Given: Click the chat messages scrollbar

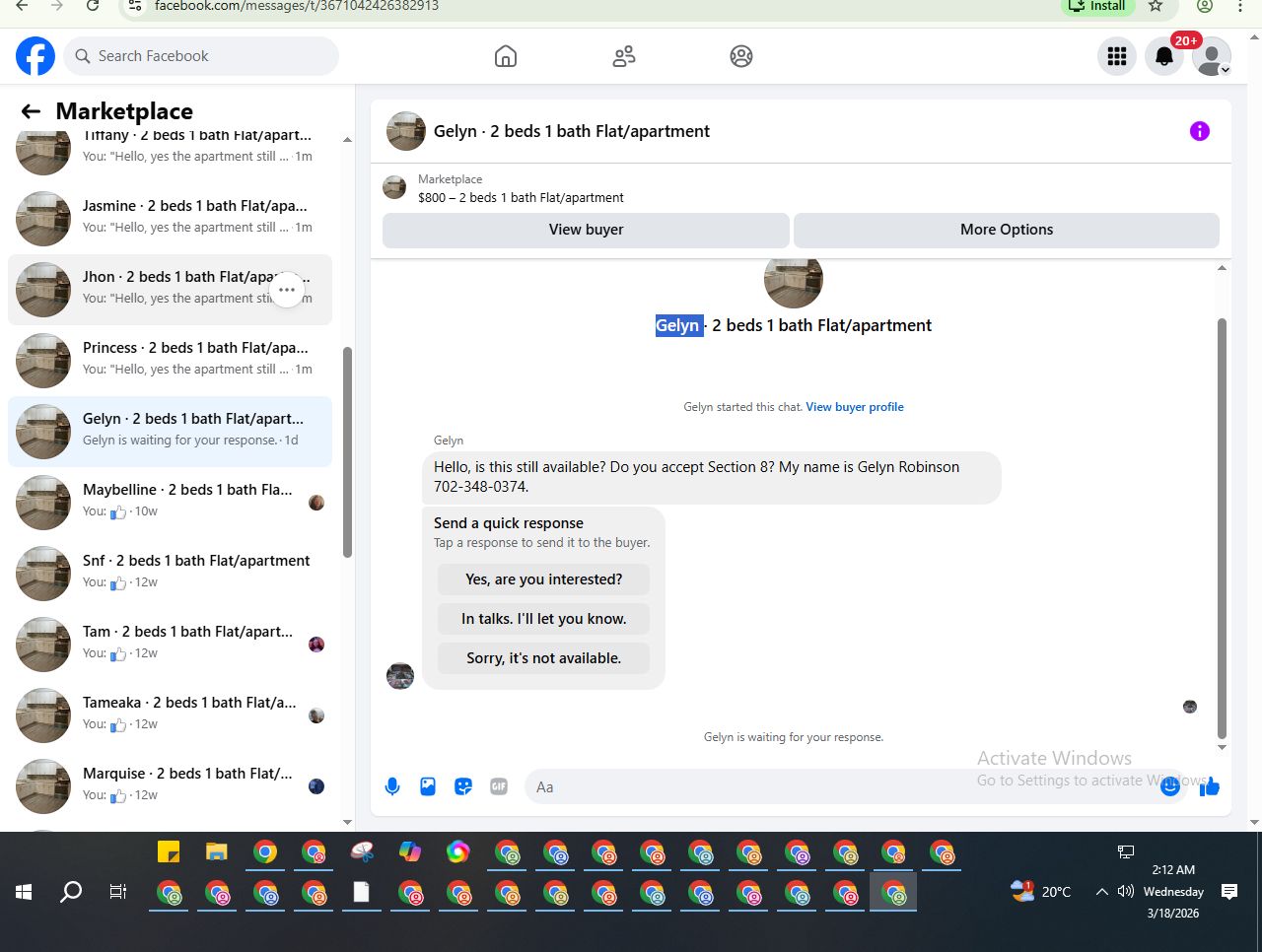Looking at the screenshot, I should [x=1223, y=528].
